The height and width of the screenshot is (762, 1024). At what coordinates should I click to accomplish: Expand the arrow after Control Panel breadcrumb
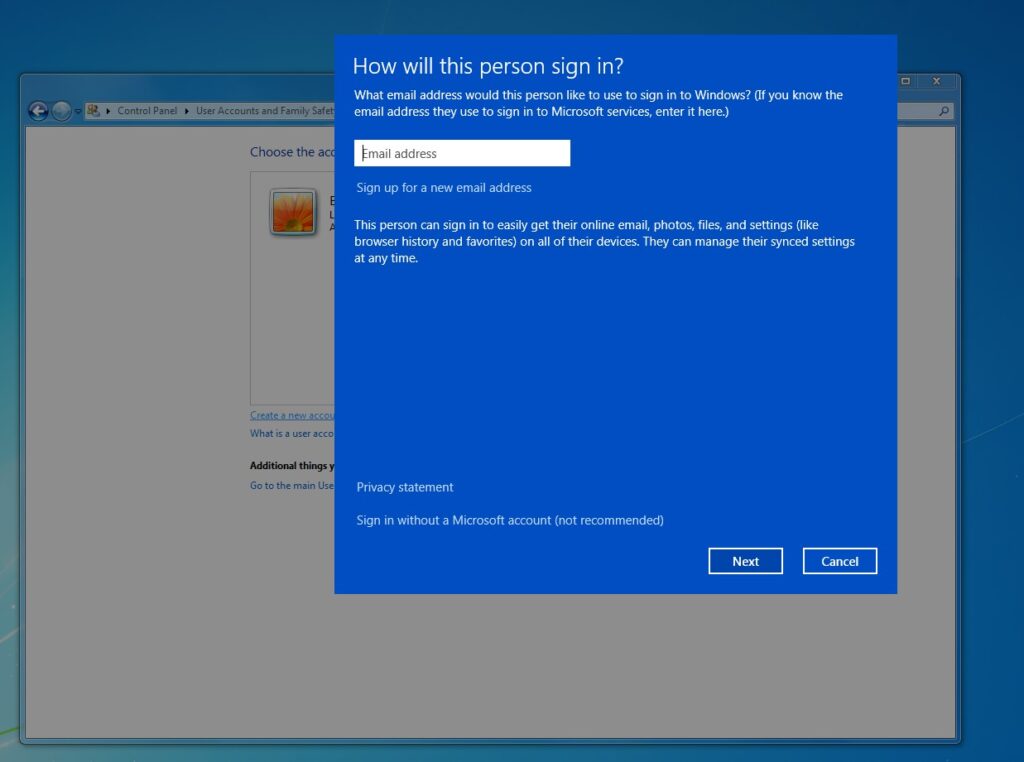point(186,111)
